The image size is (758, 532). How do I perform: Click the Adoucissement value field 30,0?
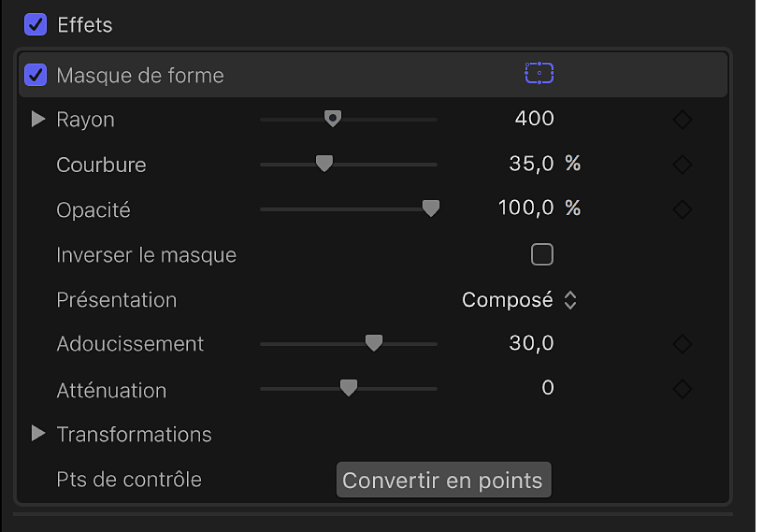(531, 343)
